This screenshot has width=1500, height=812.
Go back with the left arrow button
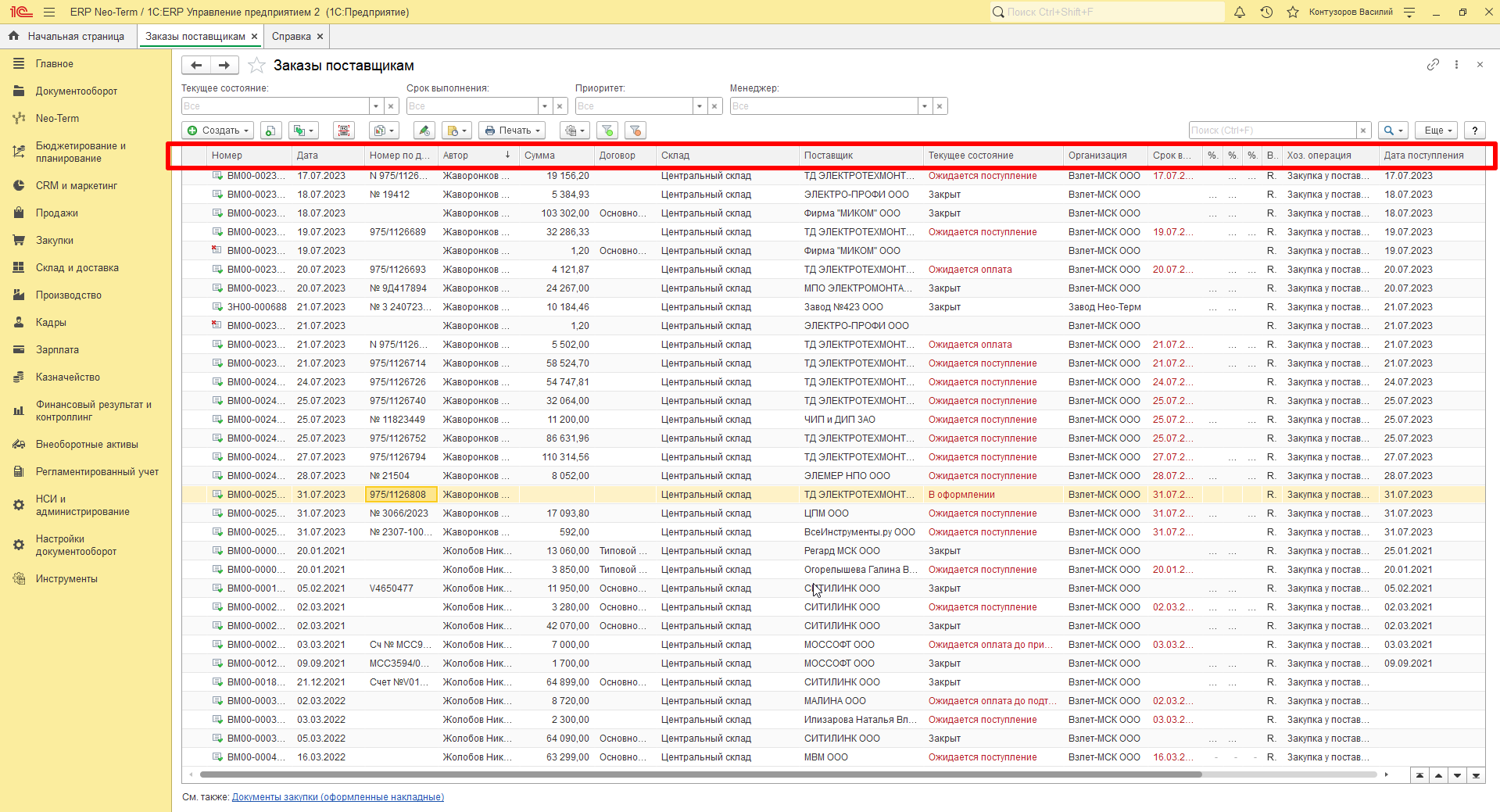coord(196,66)
